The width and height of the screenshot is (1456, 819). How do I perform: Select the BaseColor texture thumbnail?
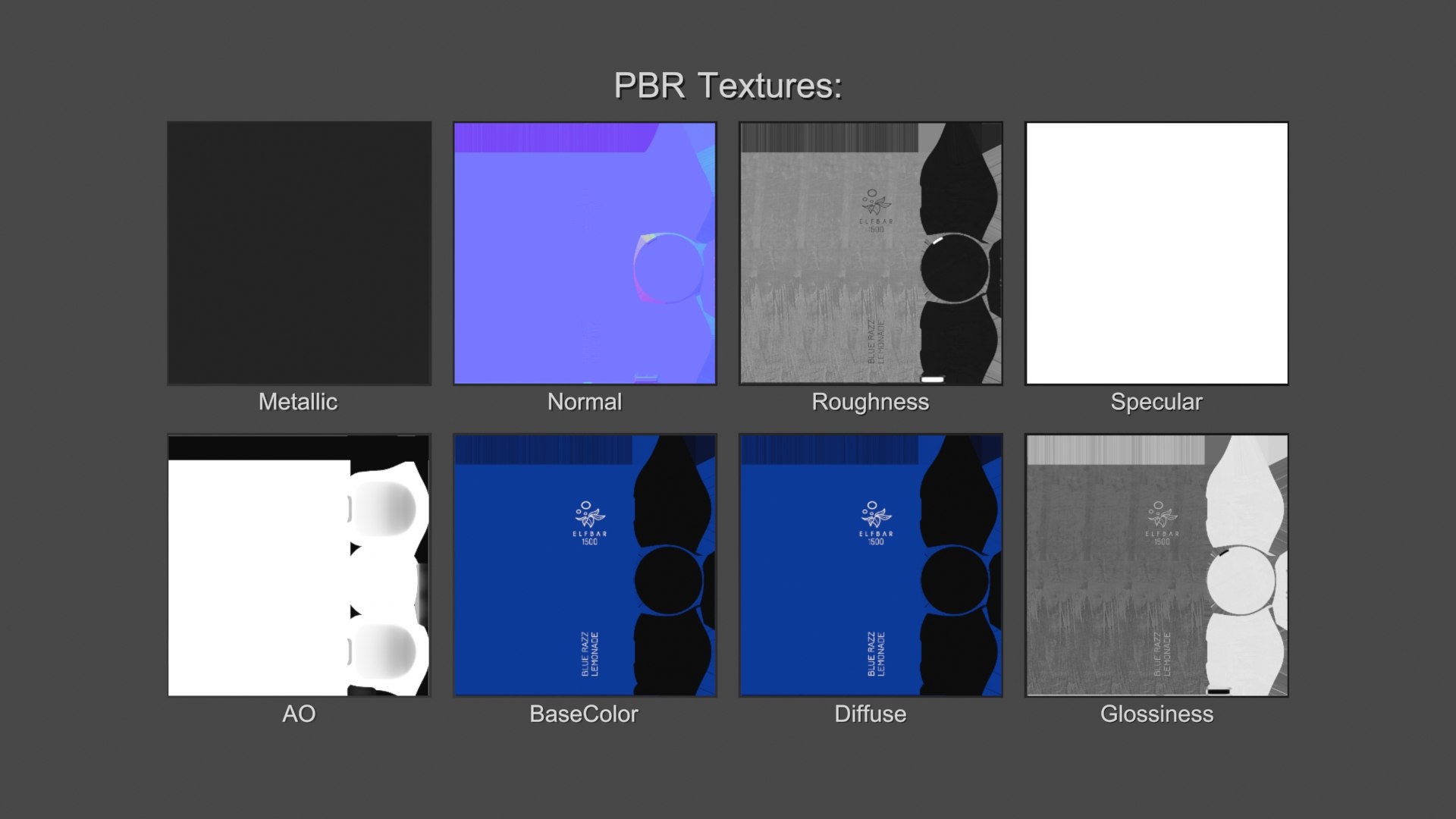(585, 565)
